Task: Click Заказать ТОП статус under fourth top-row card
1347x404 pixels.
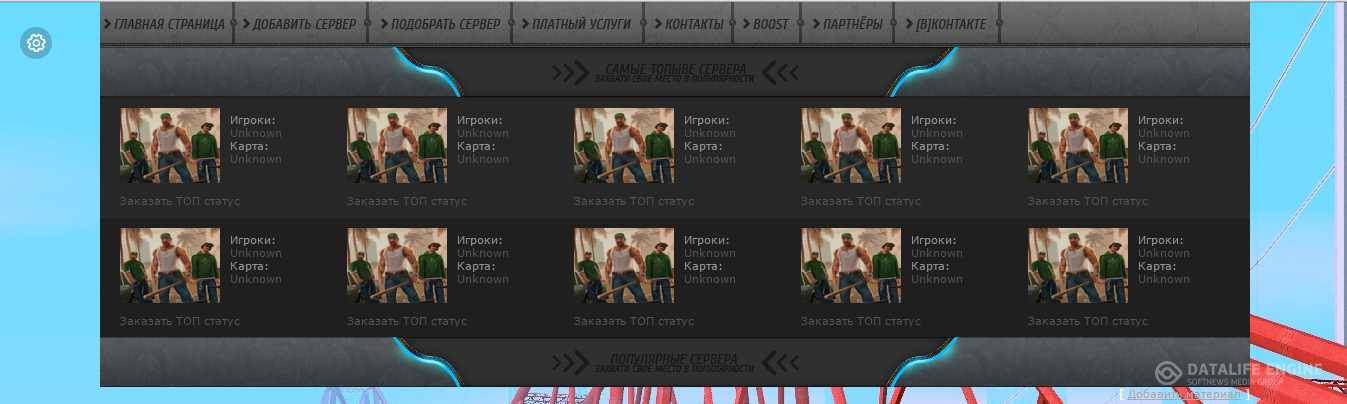Action: pyautogui.click(x=861, y=201)
